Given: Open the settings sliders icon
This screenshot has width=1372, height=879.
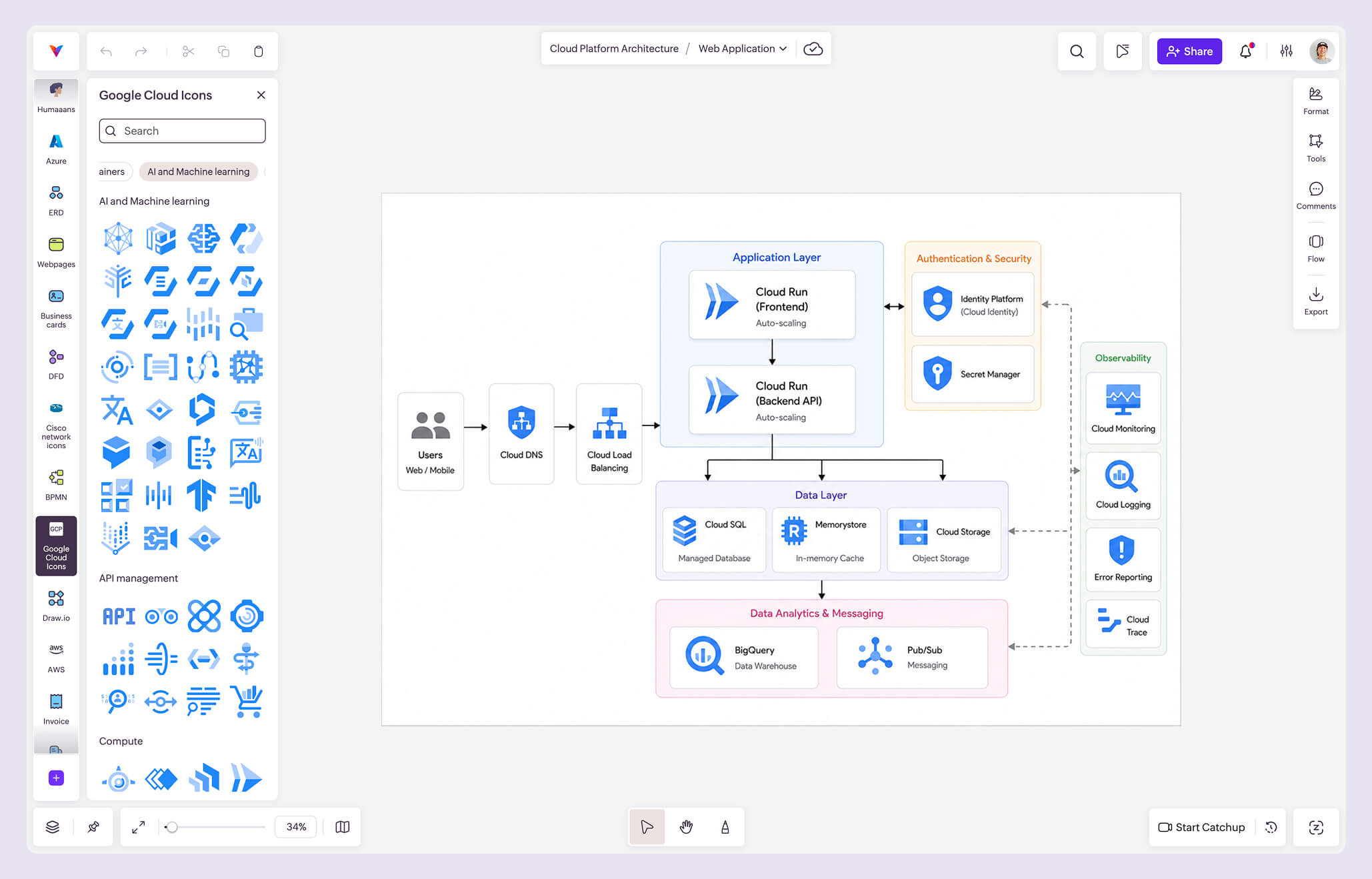Looking at the screenshot, I should 1287,51.
